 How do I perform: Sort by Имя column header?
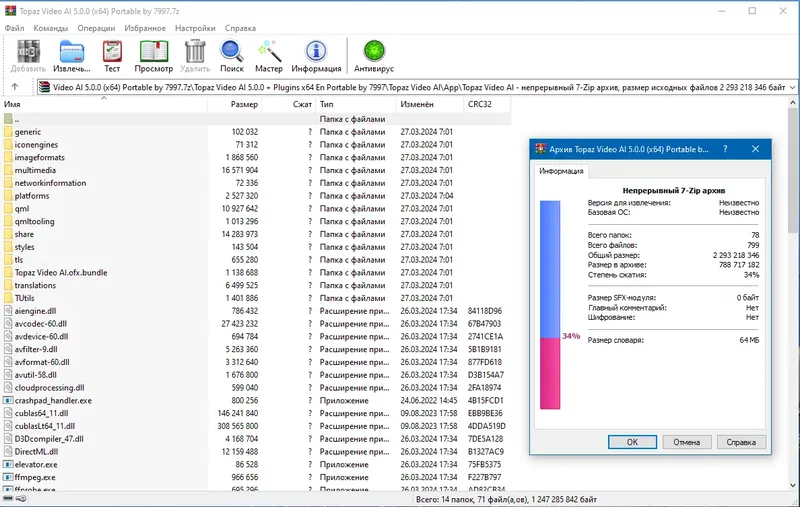tap(104, 104)
